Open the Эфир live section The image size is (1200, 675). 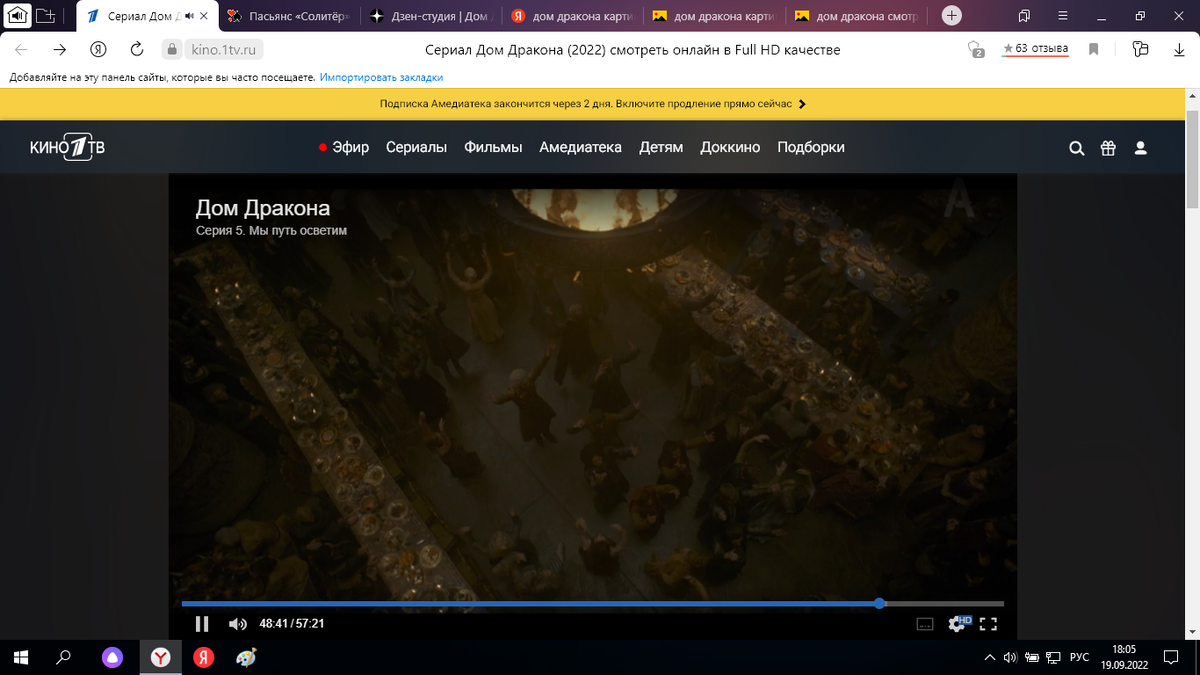pos(344,147)
